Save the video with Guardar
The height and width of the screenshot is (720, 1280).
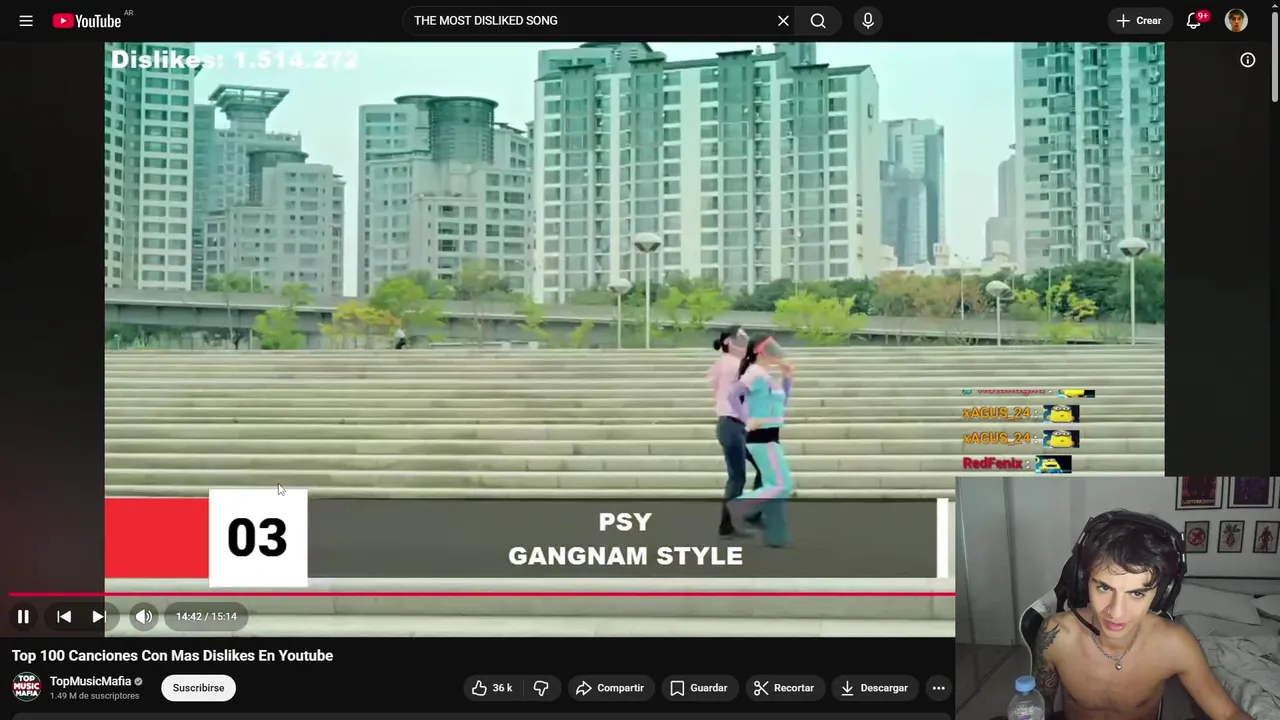click(x=698, y=688)
